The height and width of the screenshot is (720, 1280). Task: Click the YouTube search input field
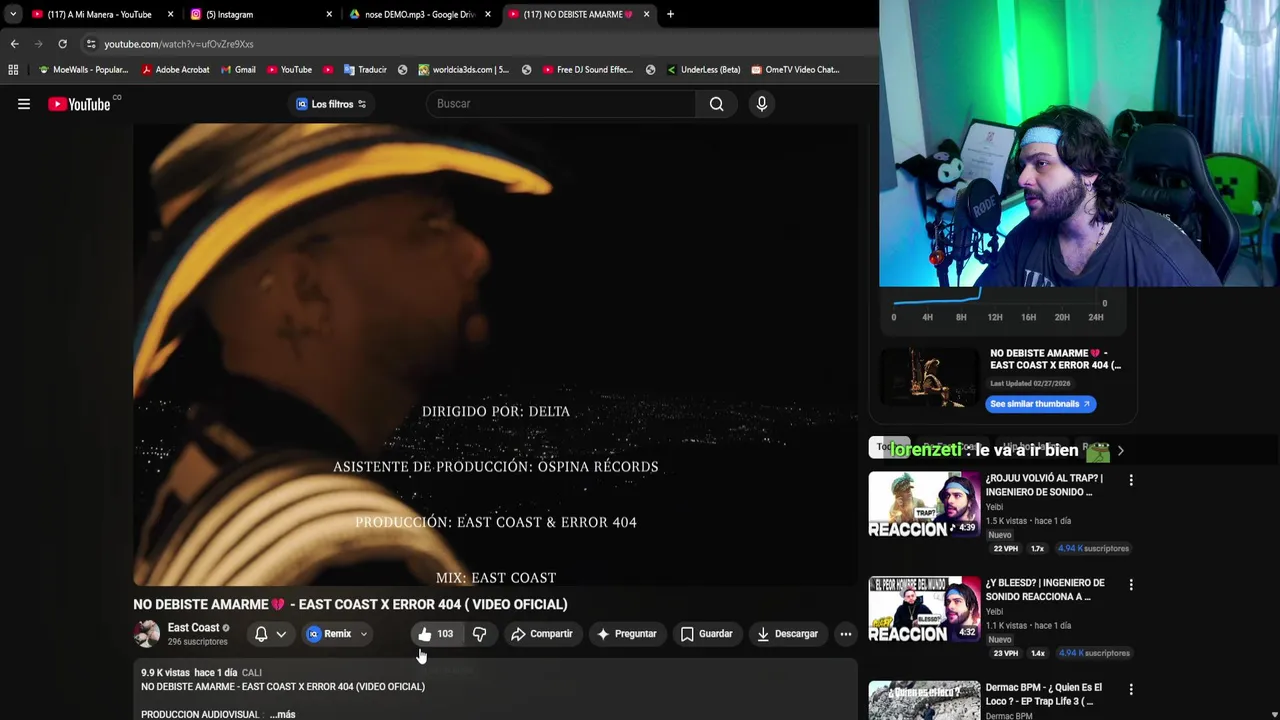pyautogui.click(x=561, y=104)
